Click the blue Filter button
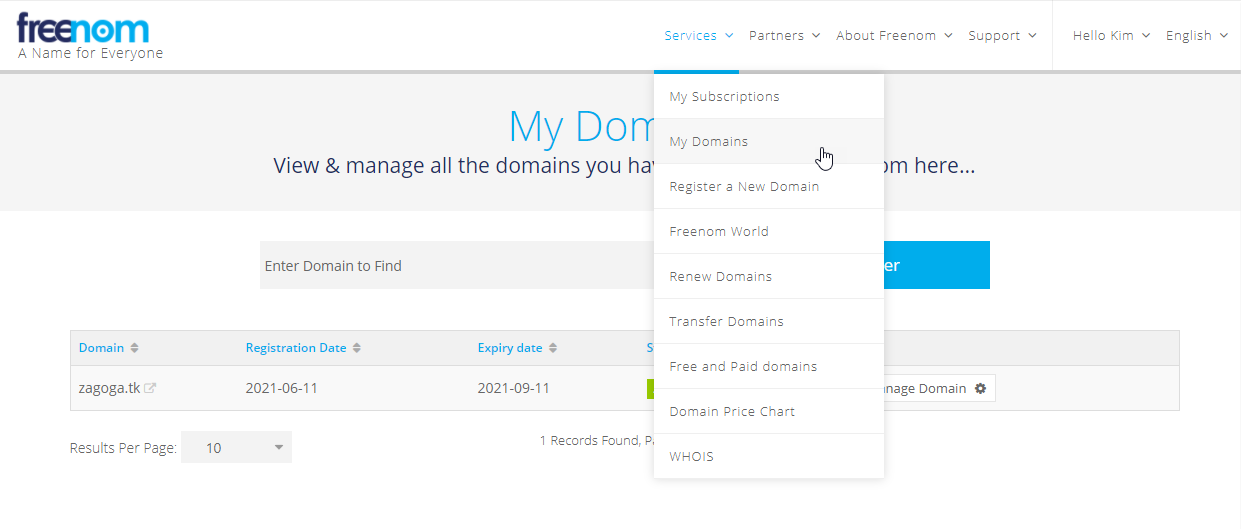 [937, 265]
